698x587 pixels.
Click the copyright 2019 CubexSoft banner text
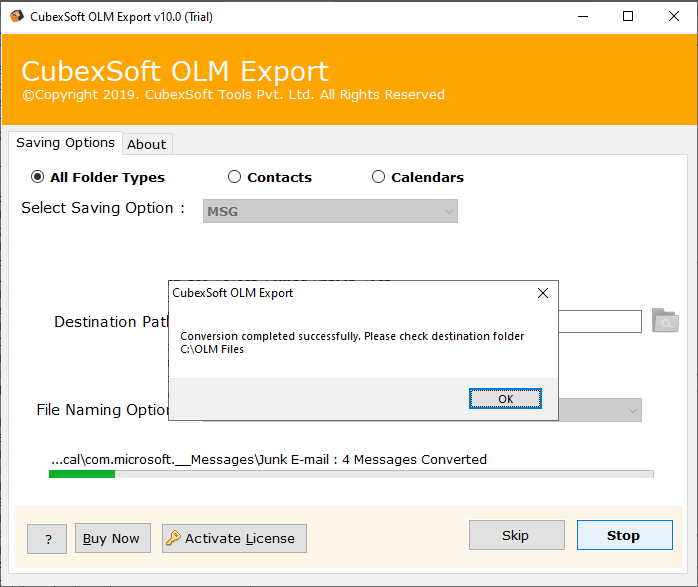click(x=234, y=95)
